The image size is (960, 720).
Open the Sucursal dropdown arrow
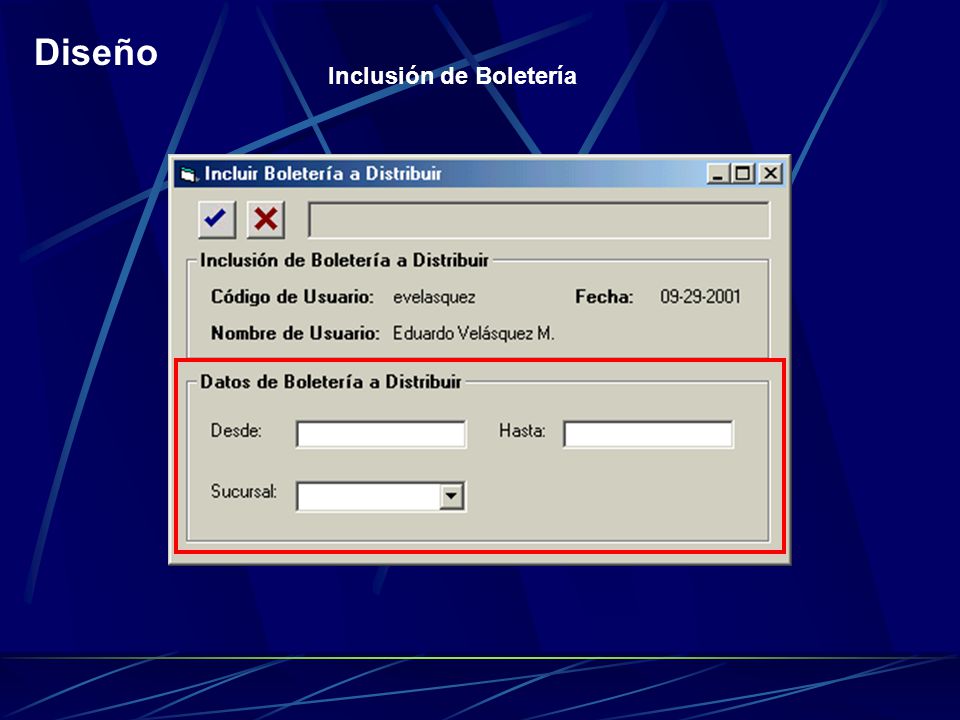pyautogui.click(x=451, y=496)
